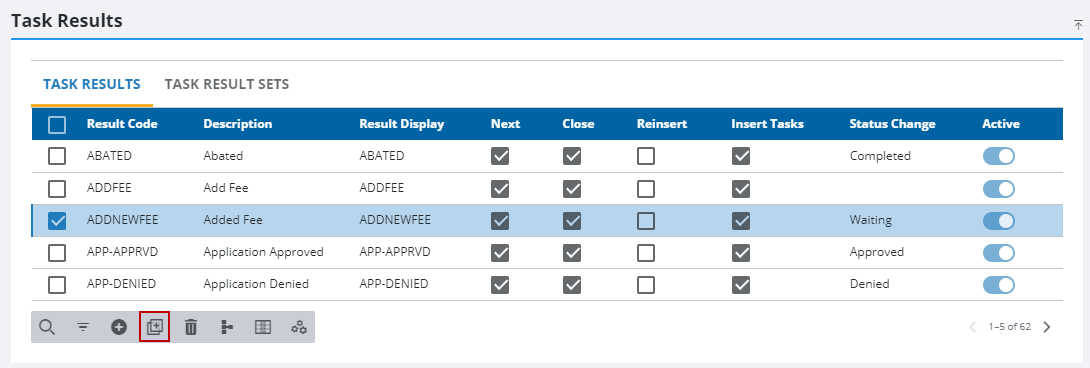The width and height of the screenshot is (1090, 368).
Task: Toggle Active switch for APP-APPRVD
Action: tap(998, 253)
